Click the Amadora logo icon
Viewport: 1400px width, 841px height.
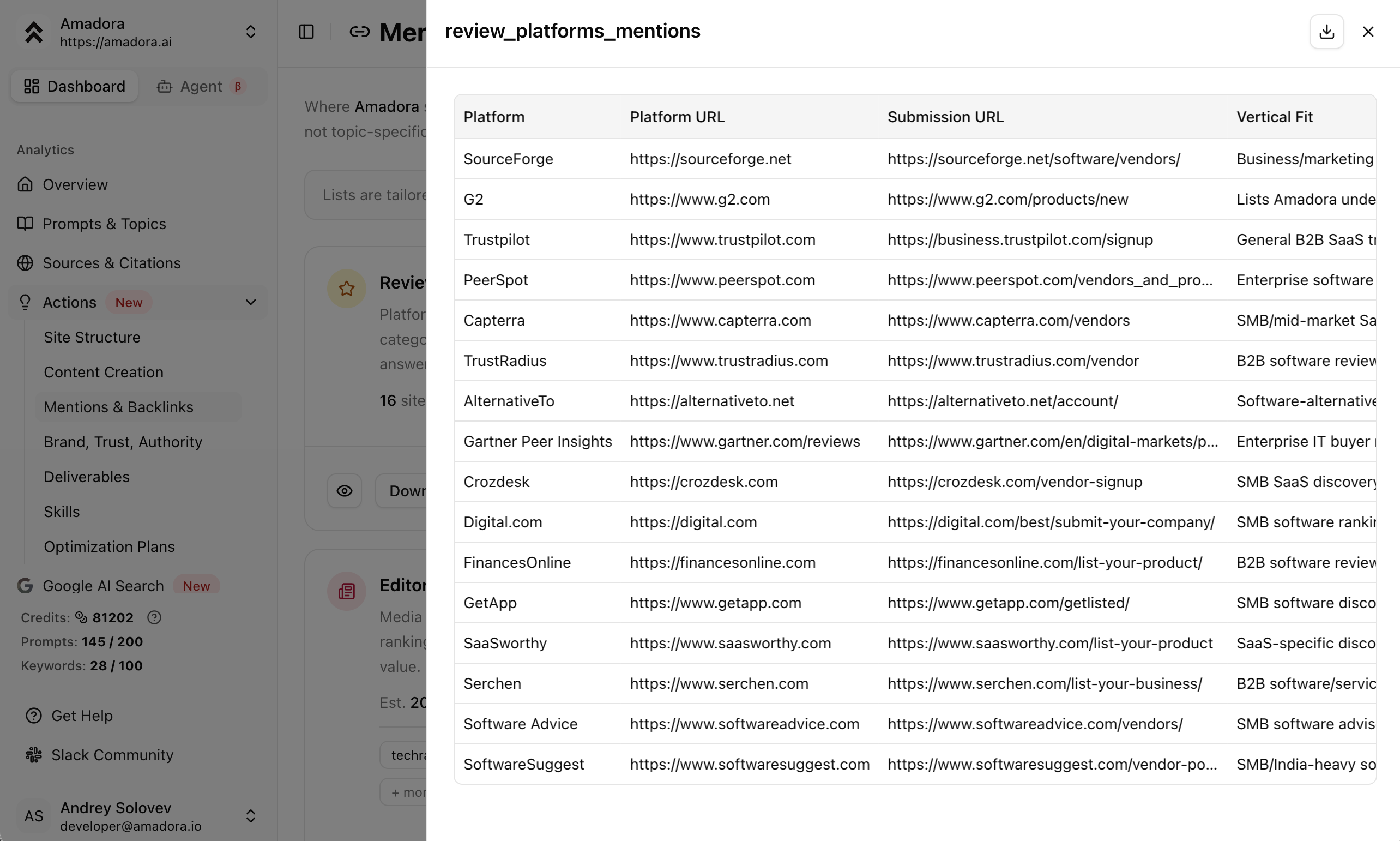click(34, 32)
